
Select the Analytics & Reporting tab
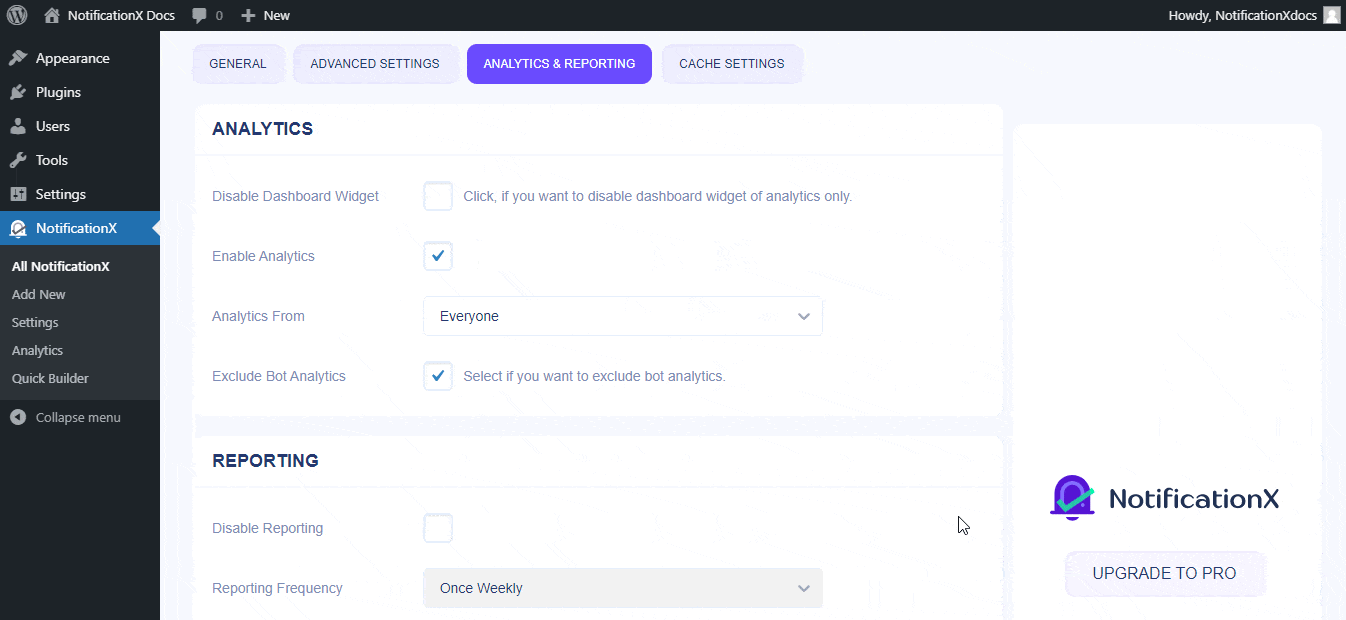click(559, 64)
